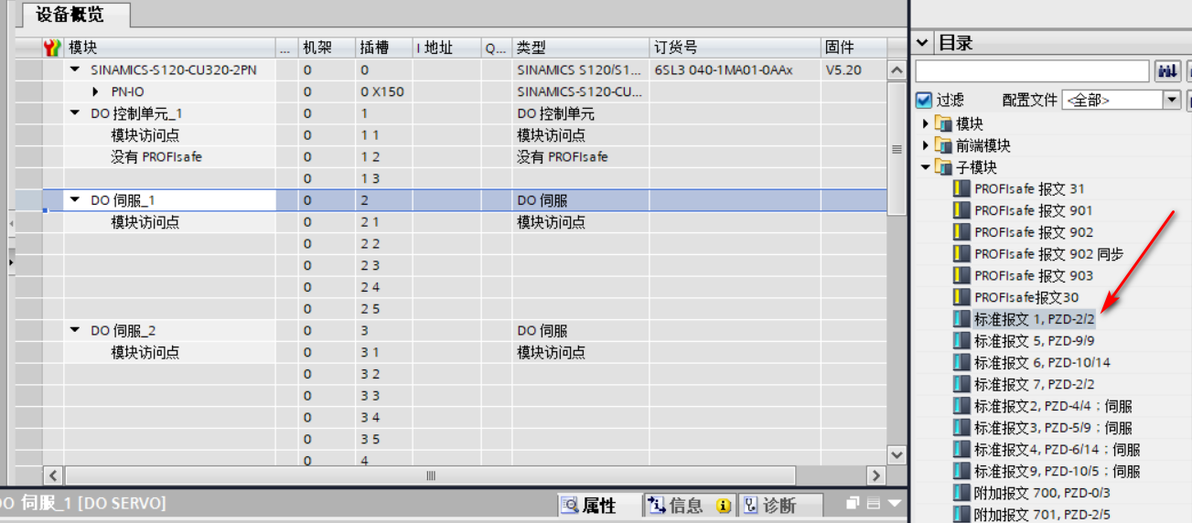Expand the 模块 catalog folder
The height and width of the screenshot is (523, 1192).
925,124
